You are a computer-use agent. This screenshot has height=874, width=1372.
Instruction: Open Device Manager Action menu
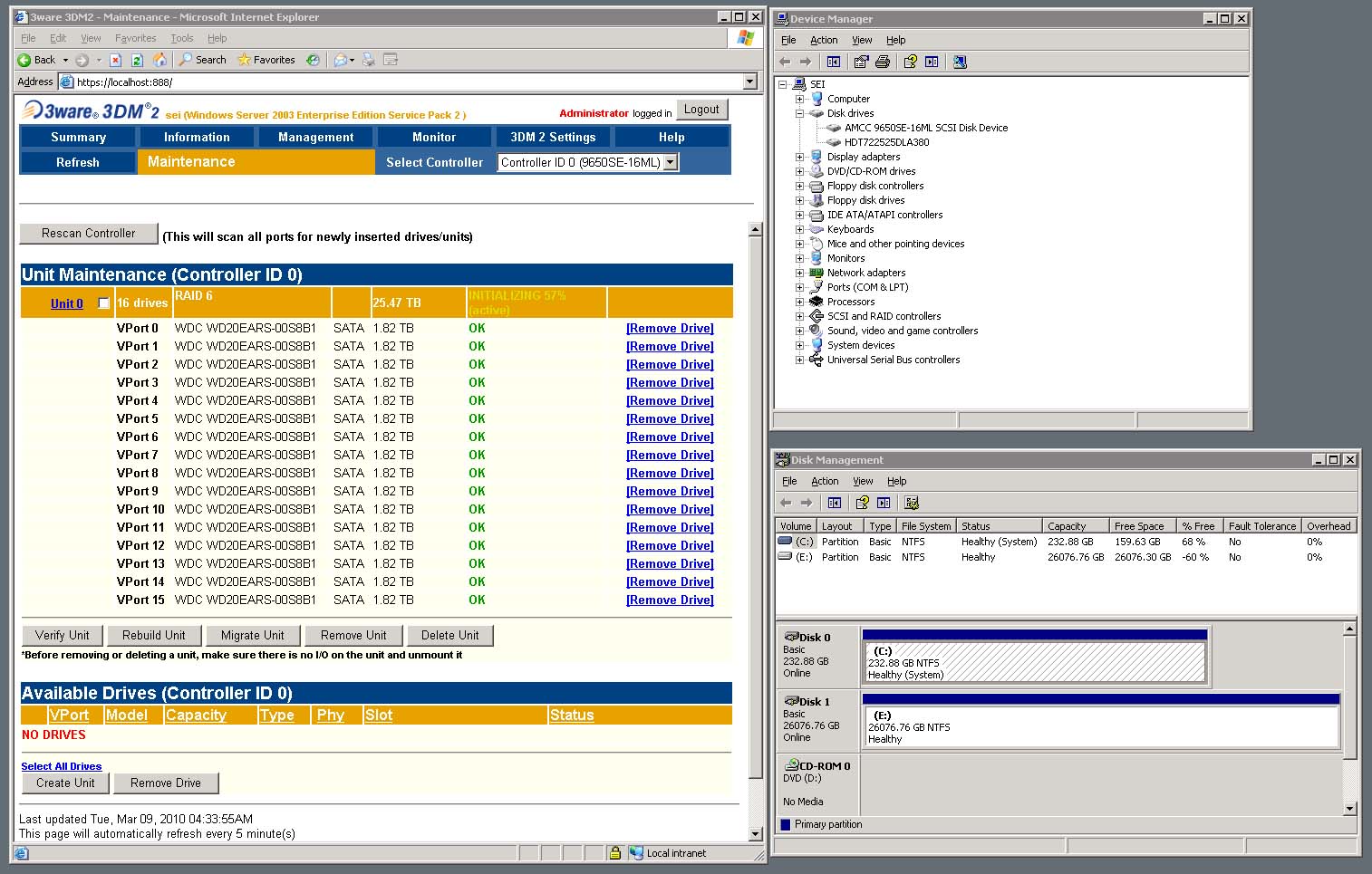tap(824, 40)
